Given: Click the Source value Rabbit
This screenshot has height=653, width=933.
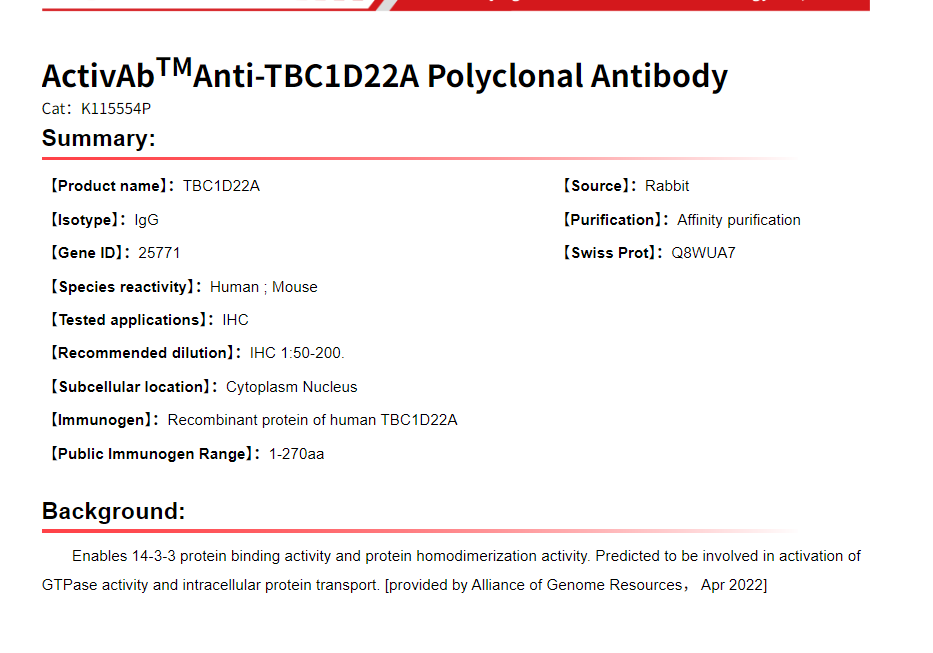Looking at the screenshot, I should (x=667, y=186).
